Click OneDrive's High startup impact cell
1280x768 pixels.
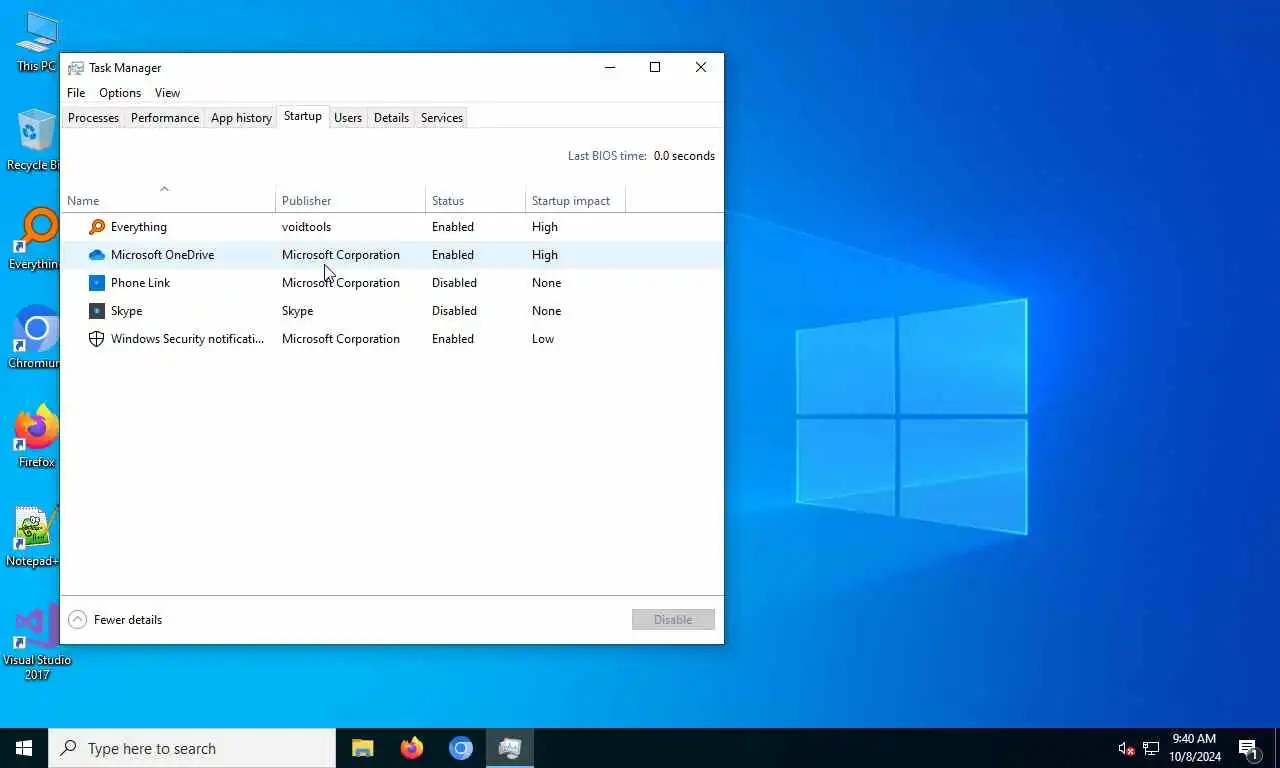(545, 255)
